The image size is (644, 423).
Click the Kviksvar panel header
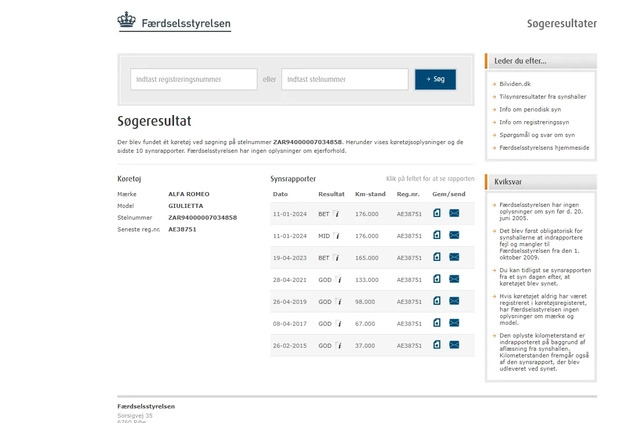tap(541, 182)
